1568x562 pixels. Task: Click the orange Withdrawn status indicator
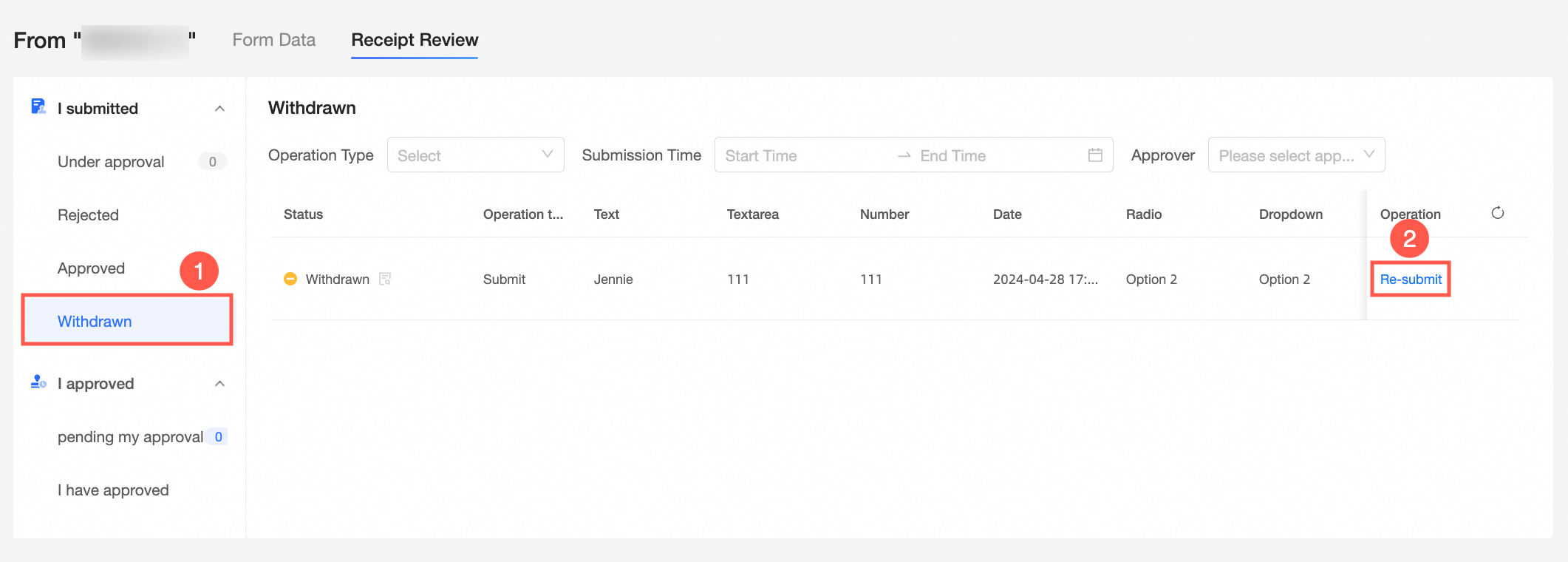(x=290, y=279)
